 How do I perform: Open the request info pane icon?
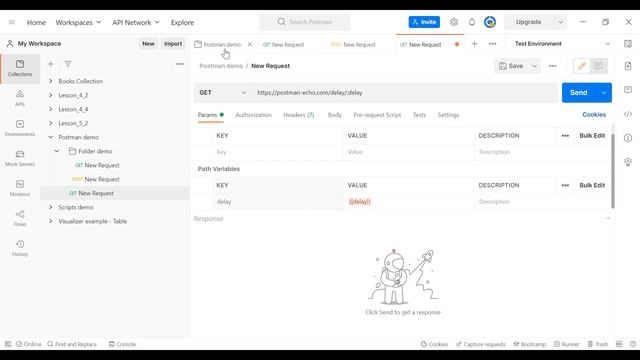[628, 138]
